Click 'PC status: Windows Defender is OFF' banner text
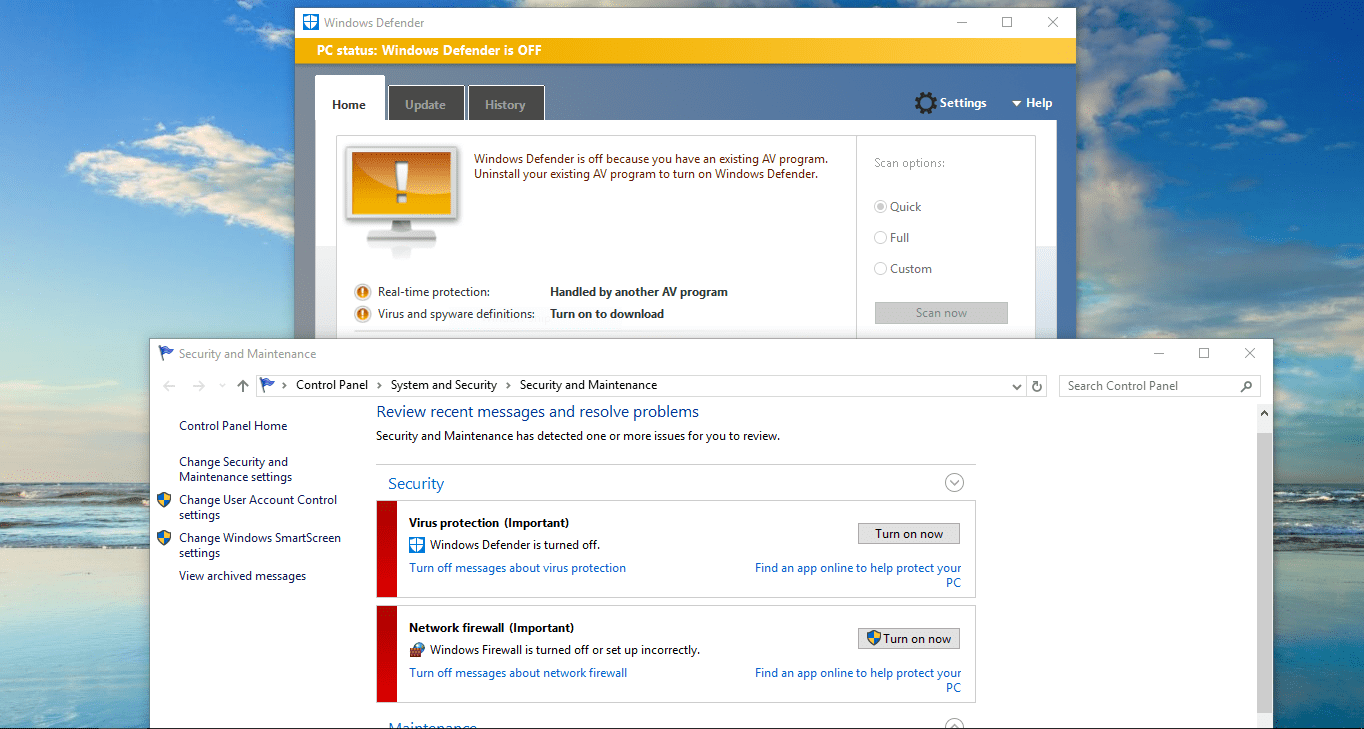This screenshot has height=729, width=1364. coord(429,50)
